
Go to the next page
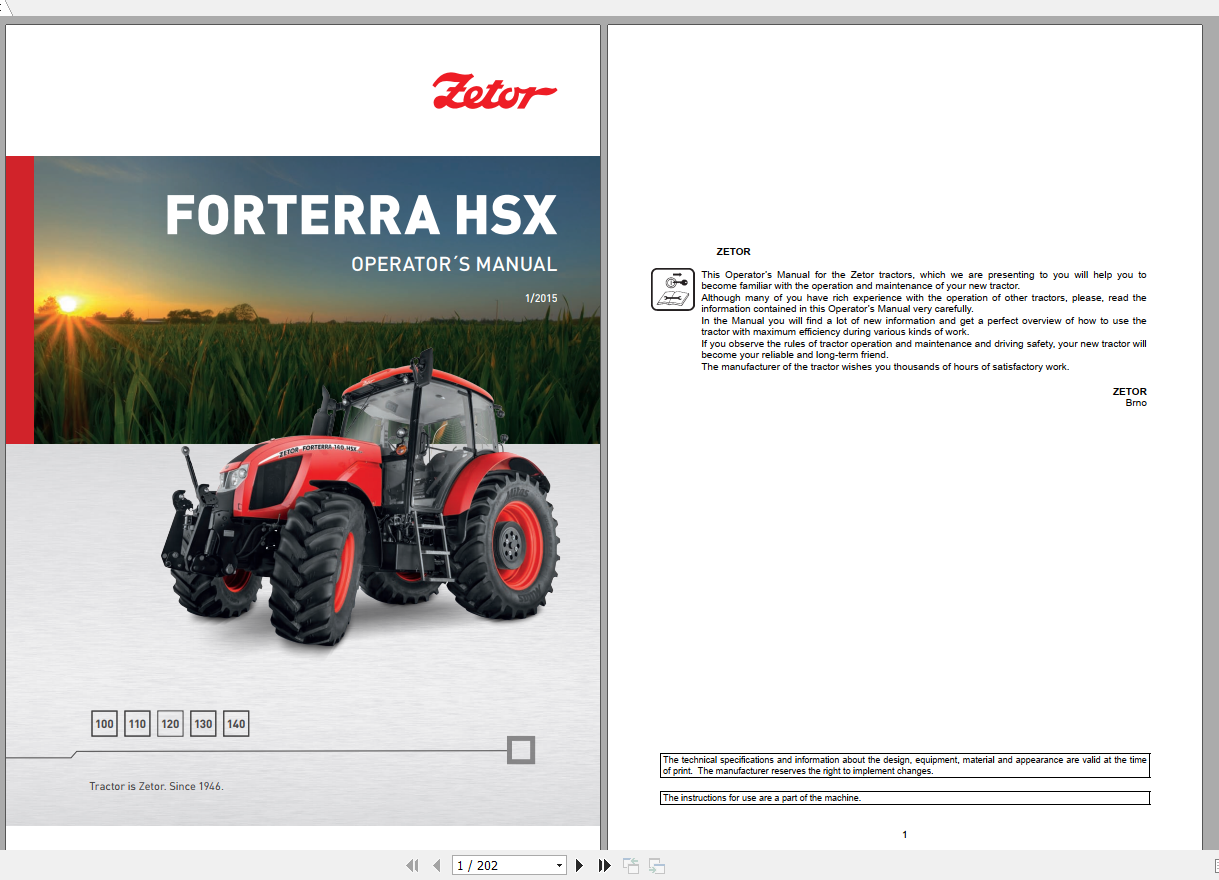click(579, 866)
